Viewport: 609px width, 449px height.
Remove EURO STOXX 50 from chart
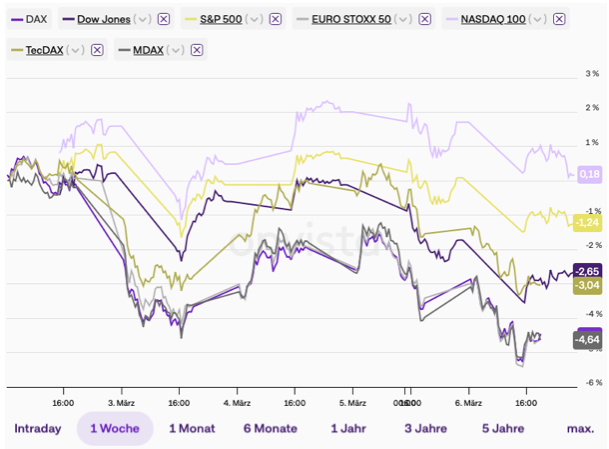click(425, 19)
